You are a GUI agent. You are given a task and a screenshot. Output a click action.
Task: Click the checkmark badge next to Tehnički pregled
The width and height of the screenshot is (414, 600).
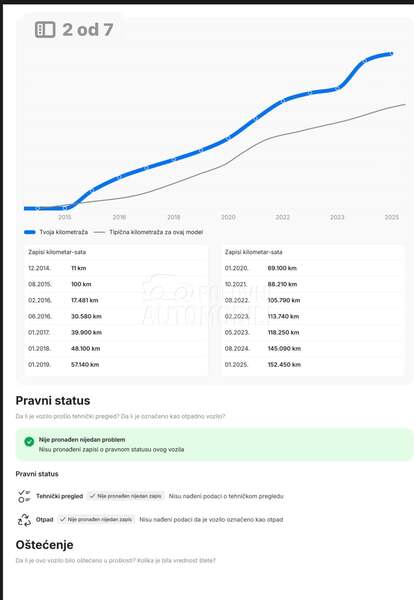point(126,496)
